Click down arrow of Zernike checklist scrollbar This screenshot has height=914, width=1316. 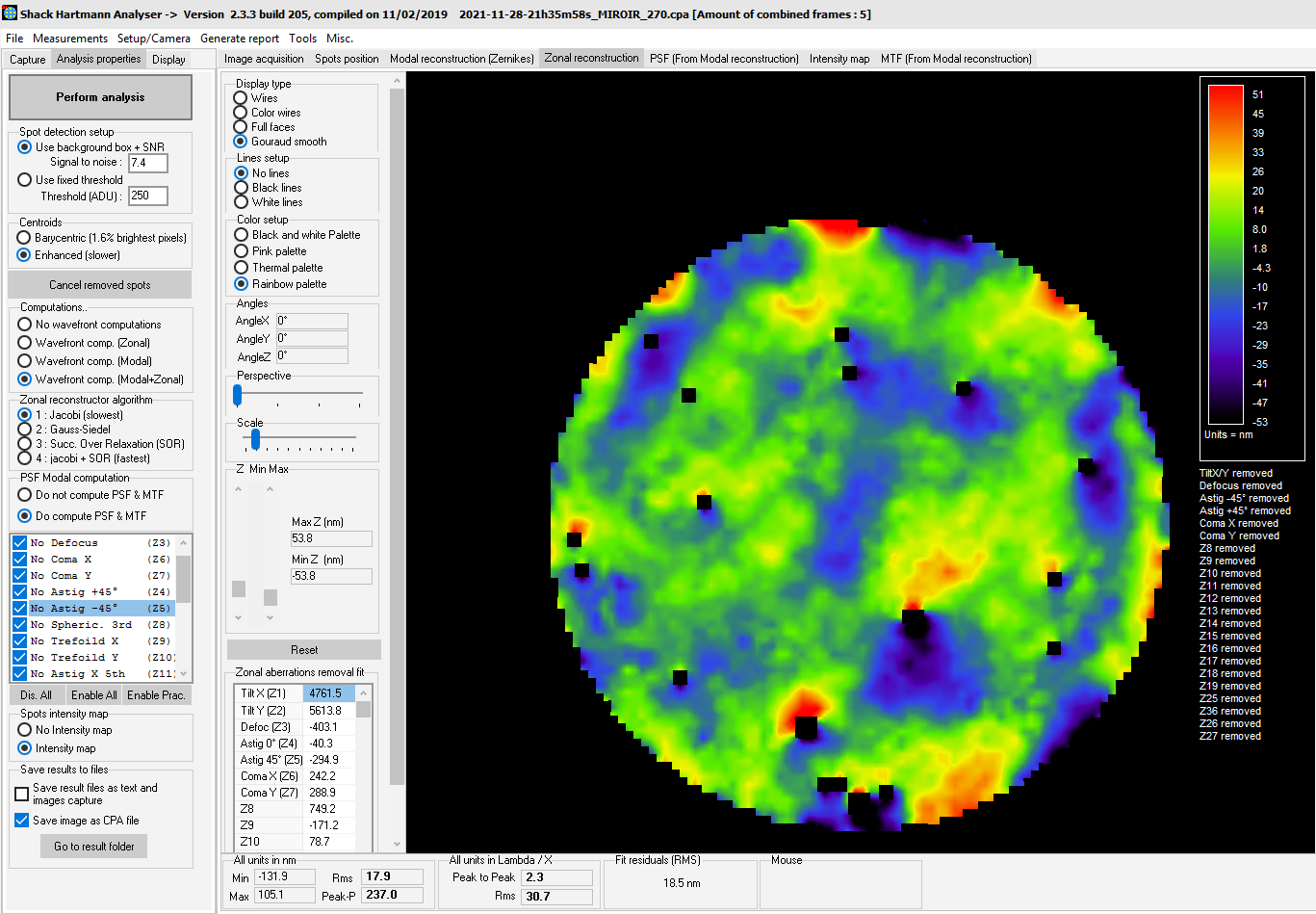pyautogui.click(x=183, y=674)
